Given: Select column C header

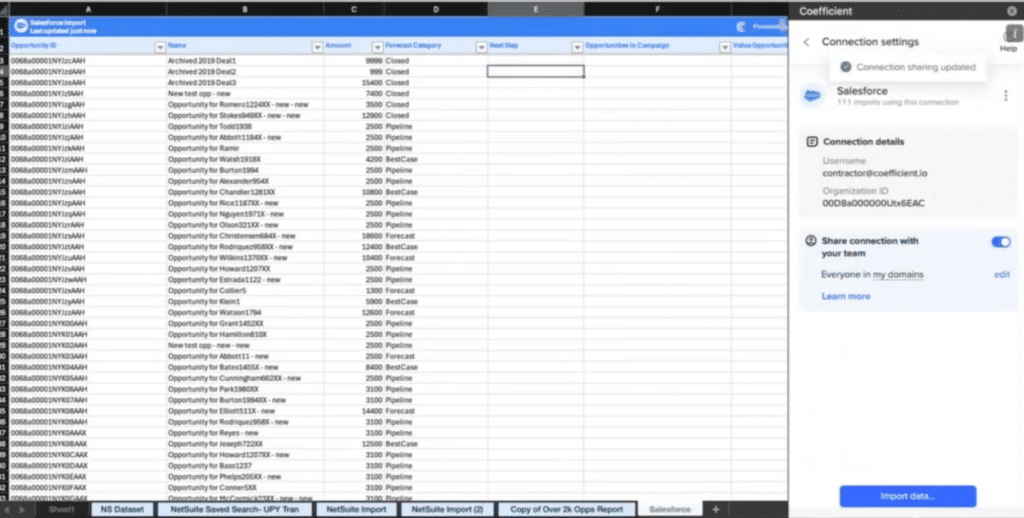Looking at the screenshot, I should (354, 9).
